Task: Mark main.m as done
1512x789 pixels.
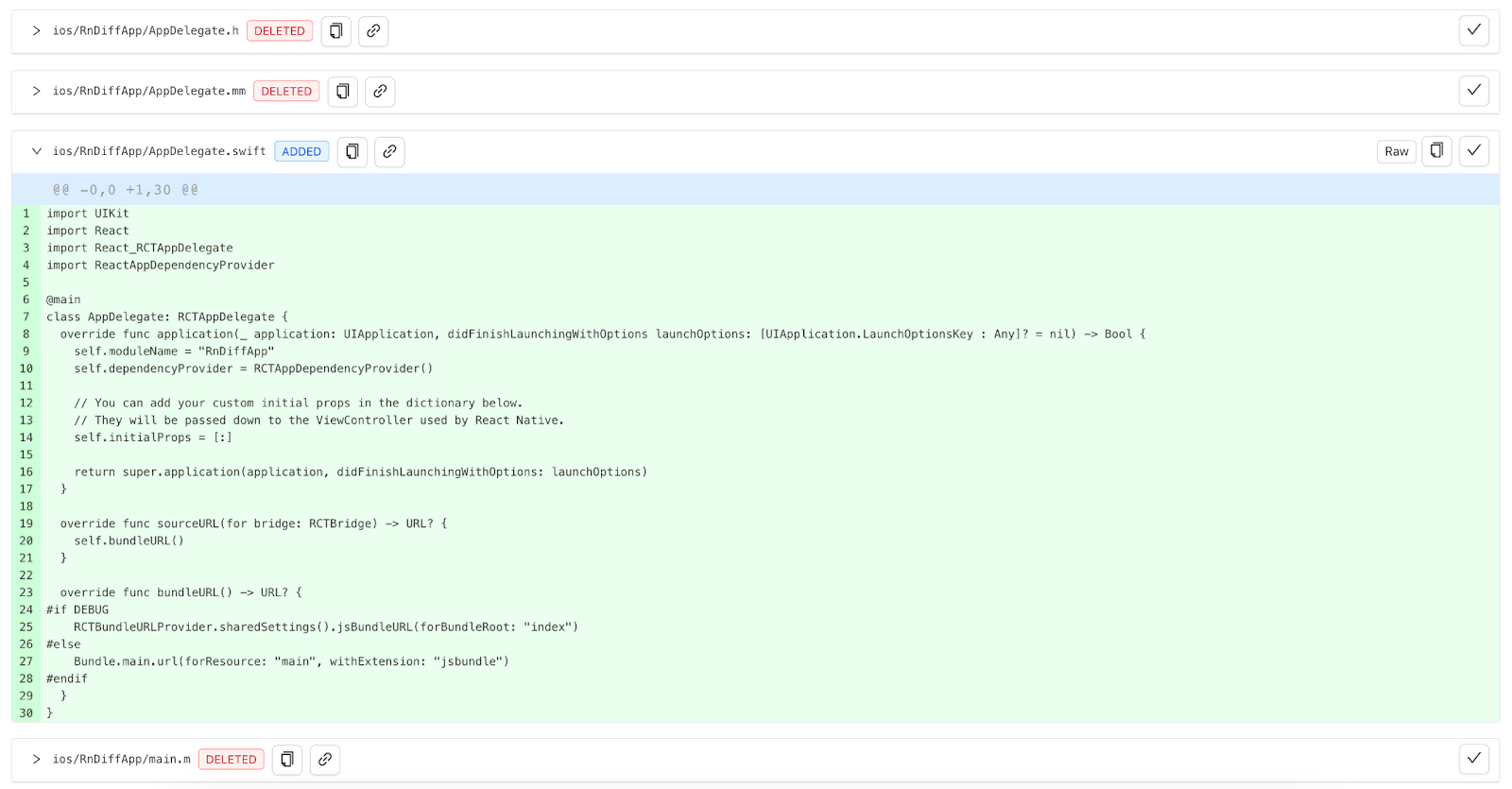Action: pos(1473,759)
